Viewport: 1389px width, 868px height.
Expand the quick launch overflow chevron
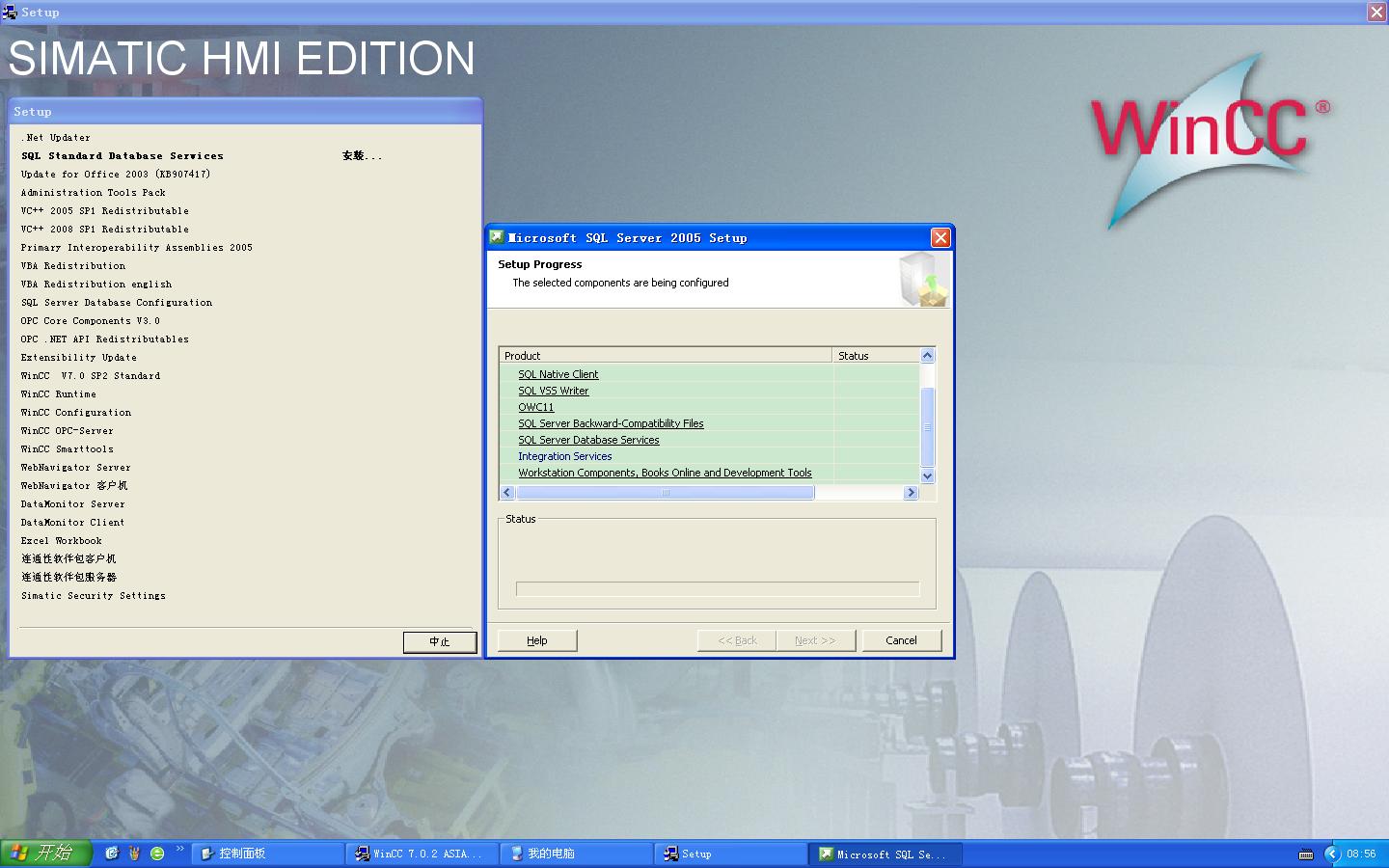point(179,850)
